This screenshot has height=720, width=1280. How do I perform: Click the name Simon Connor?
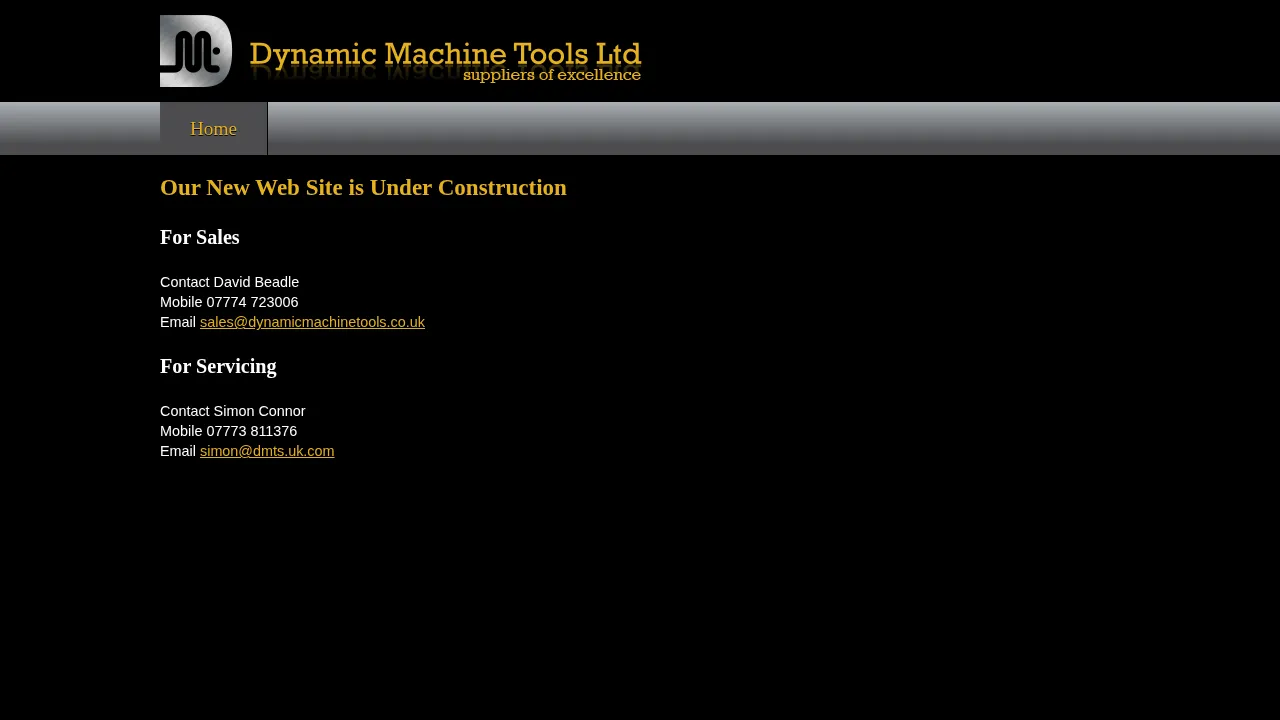click(x=259, y=411)
